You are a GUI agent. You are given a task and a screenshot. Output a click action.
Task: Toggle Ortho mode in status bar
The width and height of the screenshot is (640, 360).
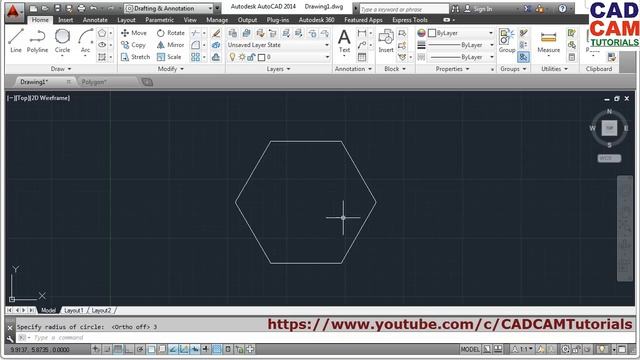tap(129, 349)
